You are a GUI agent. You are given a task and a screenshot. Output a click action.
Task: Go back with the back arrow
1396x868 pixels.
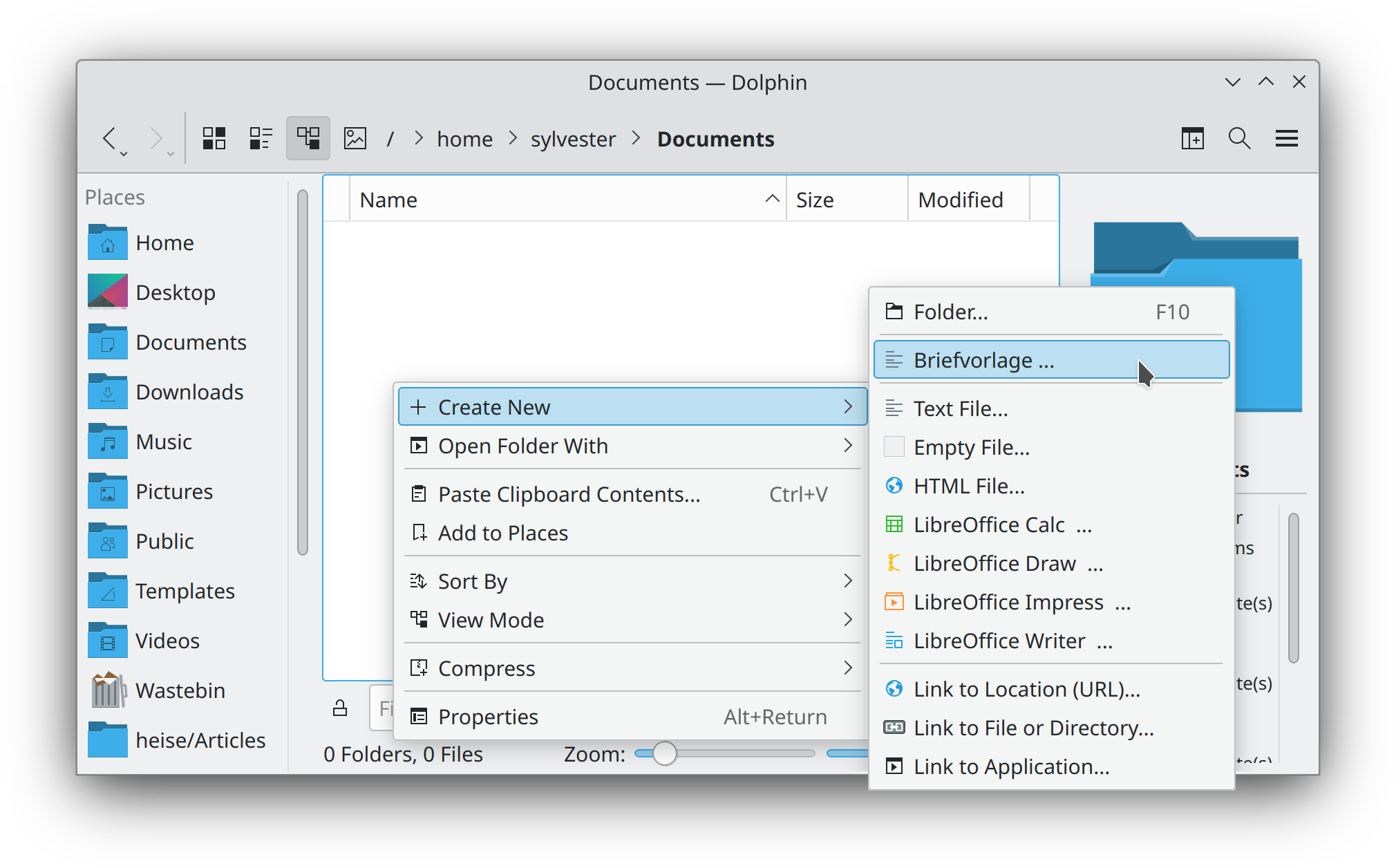[x=109, y=138]
